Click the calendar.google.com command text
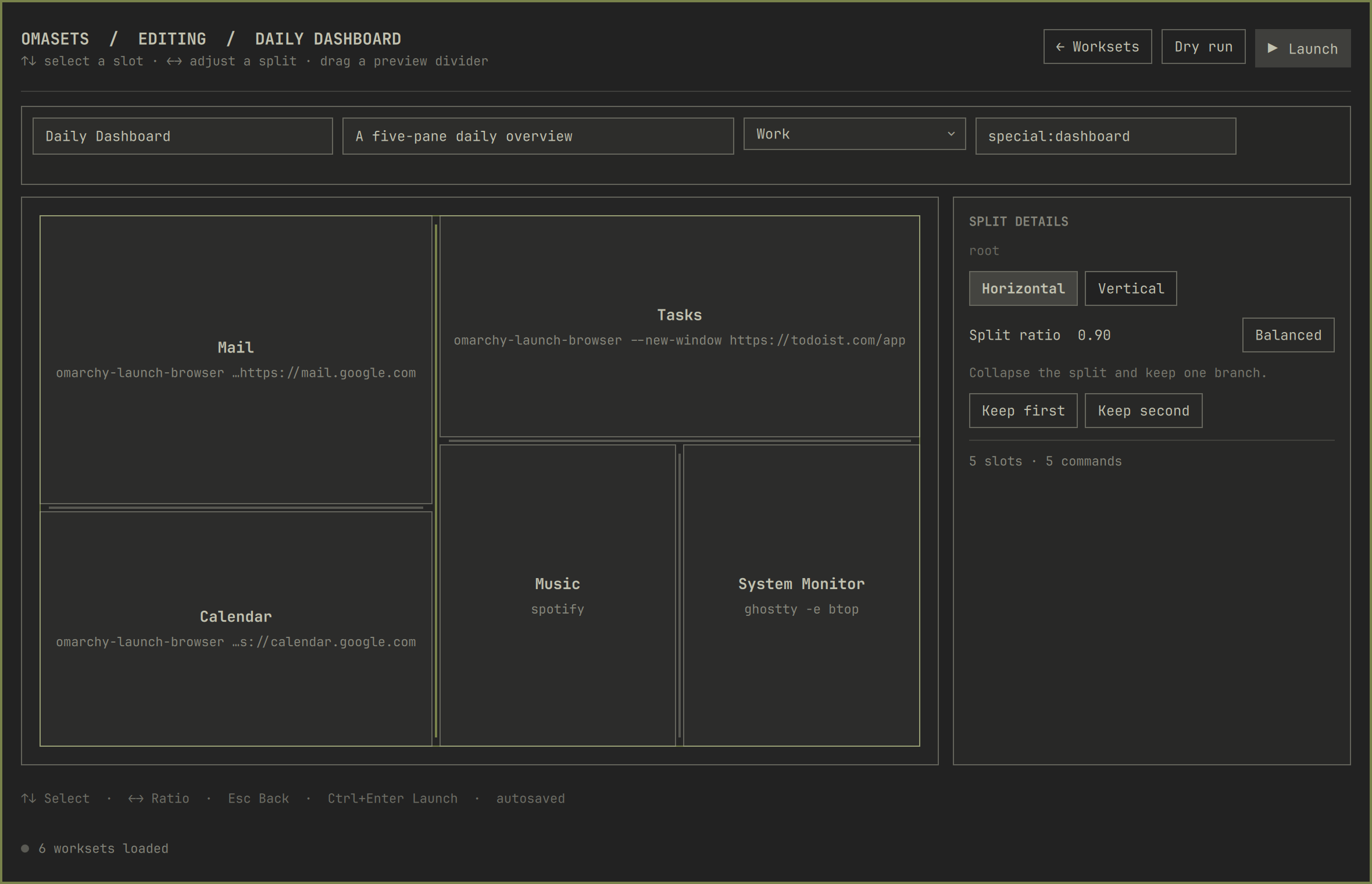Image resolution: width=1372 pixels, height=884 pixels. [x=235, y=642]
